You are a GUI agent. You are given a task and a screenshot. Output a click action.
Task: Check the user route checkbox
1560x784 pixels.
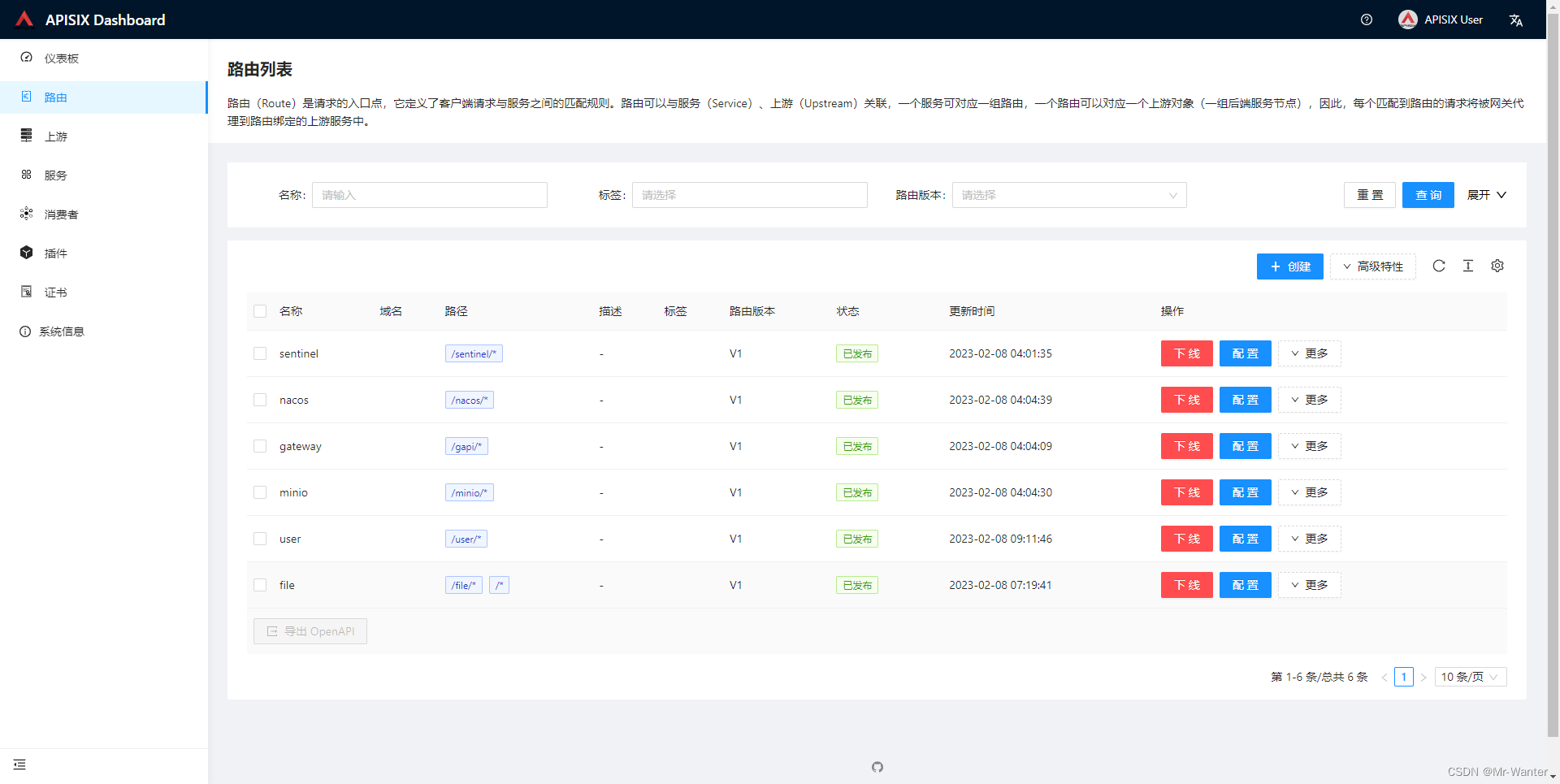[x=260, y=539]
